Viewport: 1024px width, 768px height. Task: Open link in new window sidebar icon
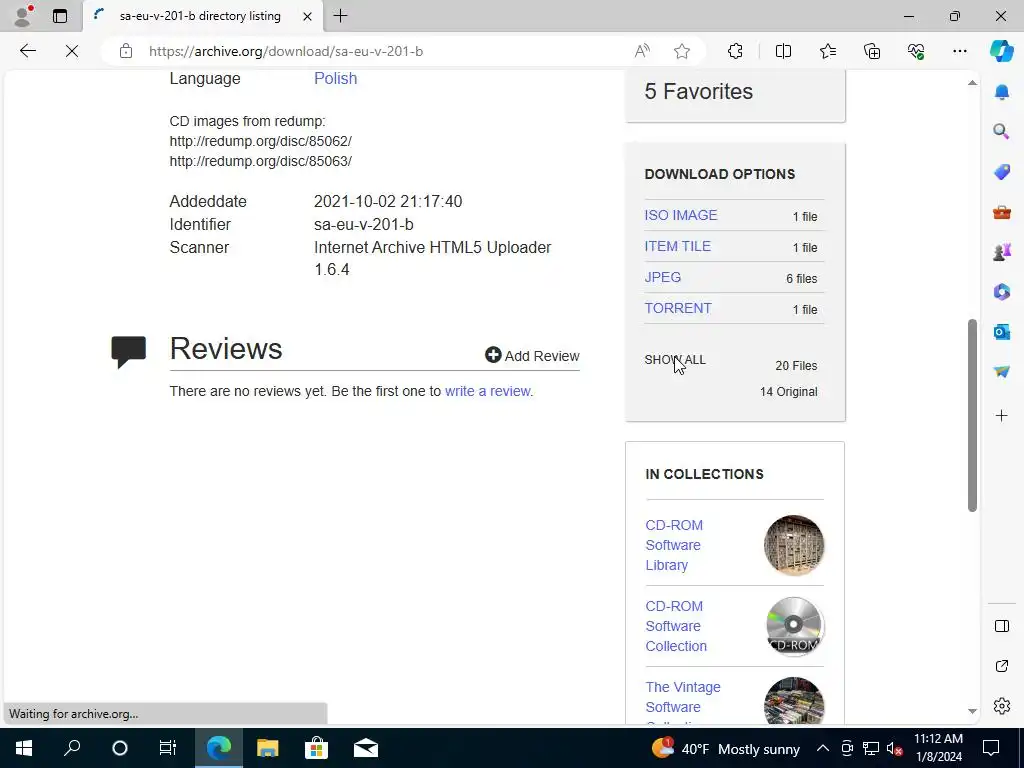point(1002,666)
